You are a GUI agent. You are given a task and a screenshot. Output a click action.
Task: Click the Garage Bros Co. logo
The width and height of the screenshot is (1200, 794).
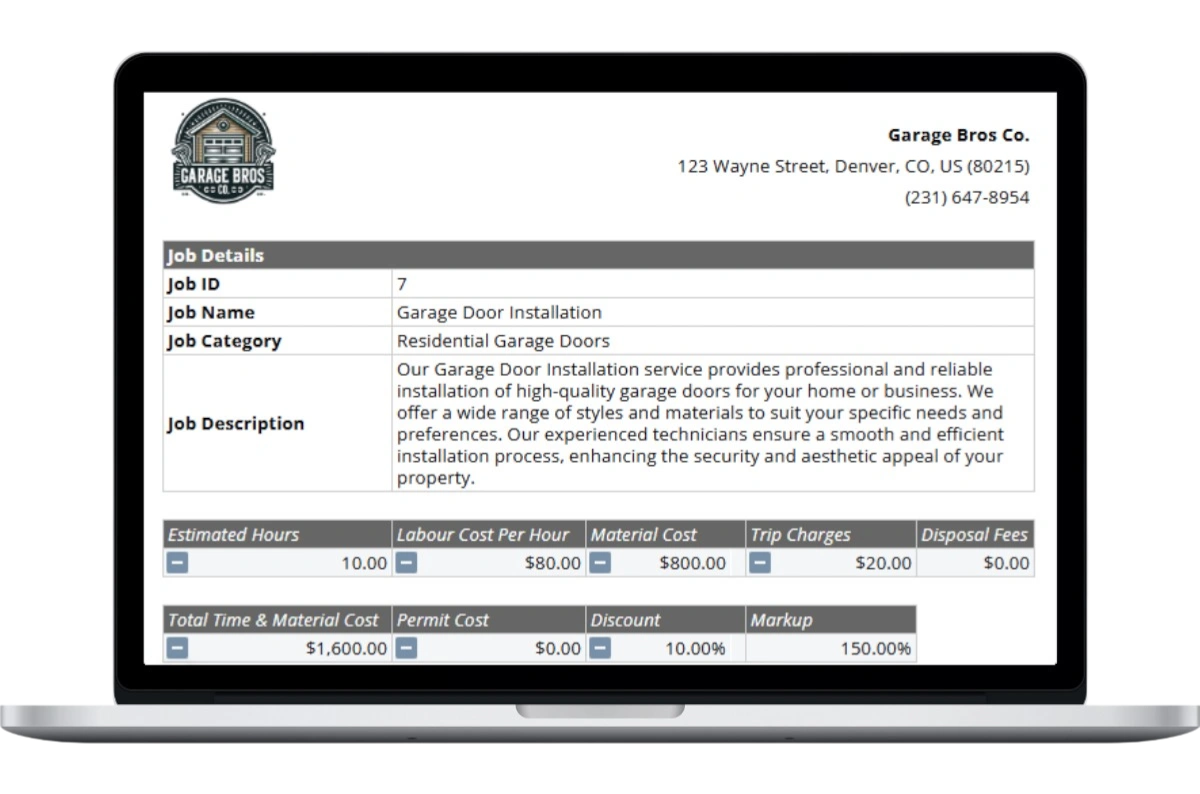[223, 152]
